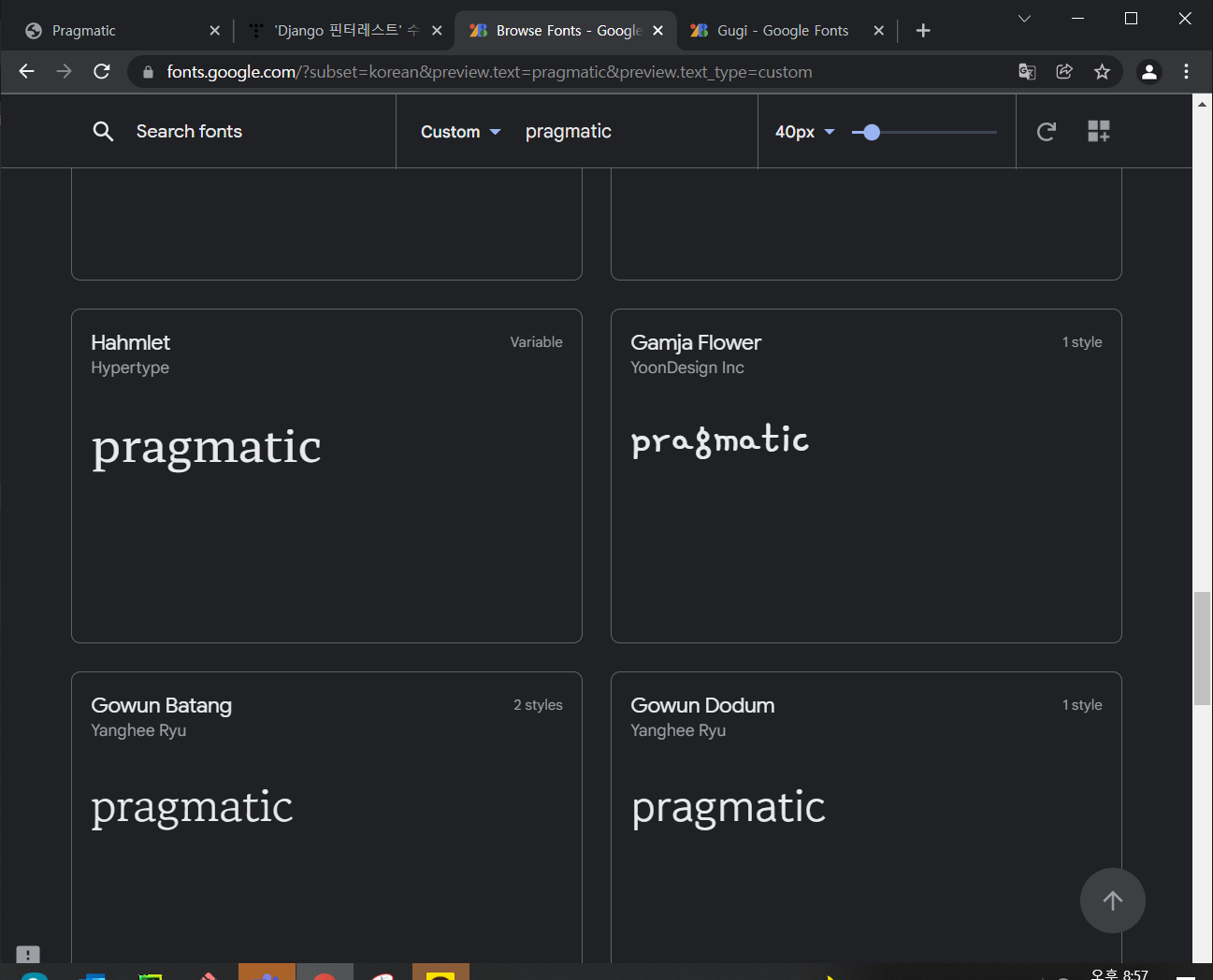Screen dimensions: 1213x980
Task: Click the Hahmlet pragmatic preview text
Action: click(206, 448)
